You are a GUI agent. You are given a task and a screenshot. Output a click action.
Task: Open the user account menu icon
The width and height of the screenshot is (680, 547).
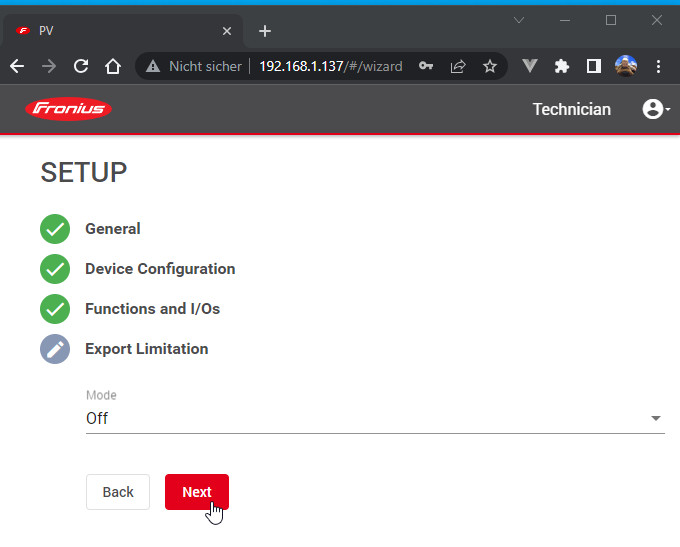coord(654,109)
